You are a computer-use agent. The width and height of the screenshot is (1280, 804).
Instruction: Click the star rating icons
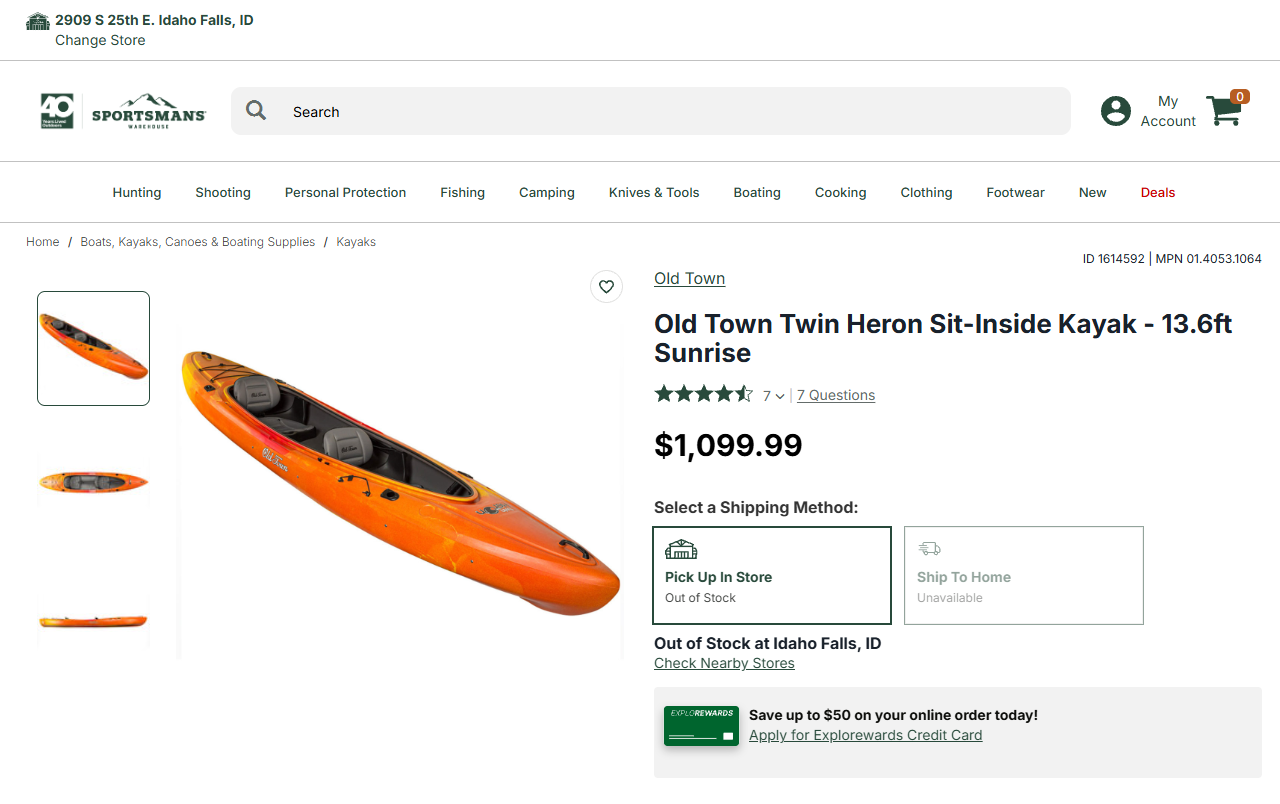click(x=704, y=394)
